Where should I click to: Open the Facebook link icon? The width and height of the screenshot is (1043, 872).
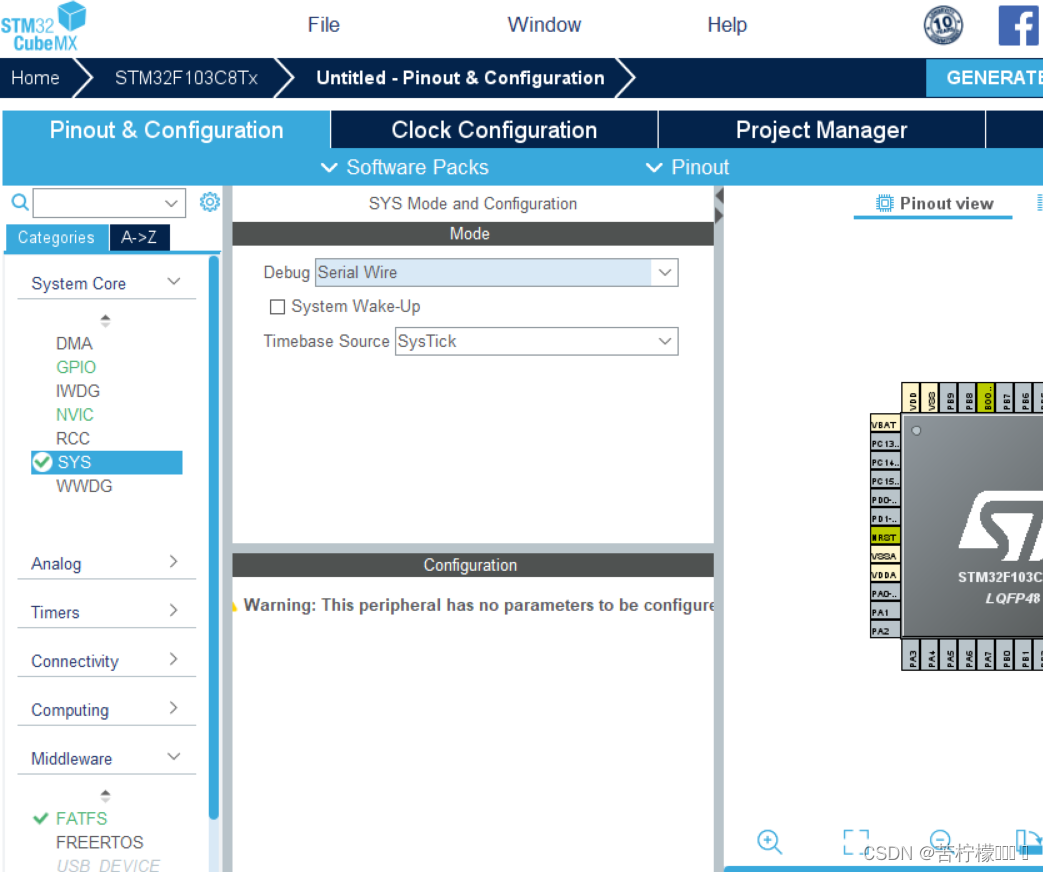1020,25
